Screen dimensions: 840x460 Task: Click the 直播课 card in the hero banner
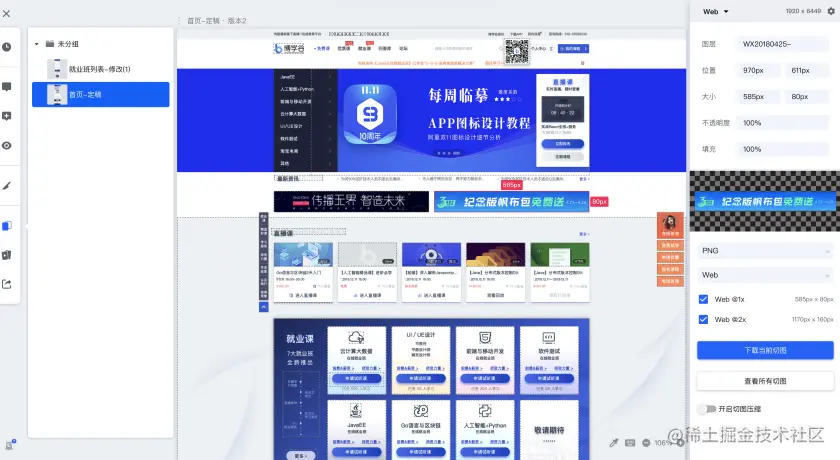click(562, 120)
